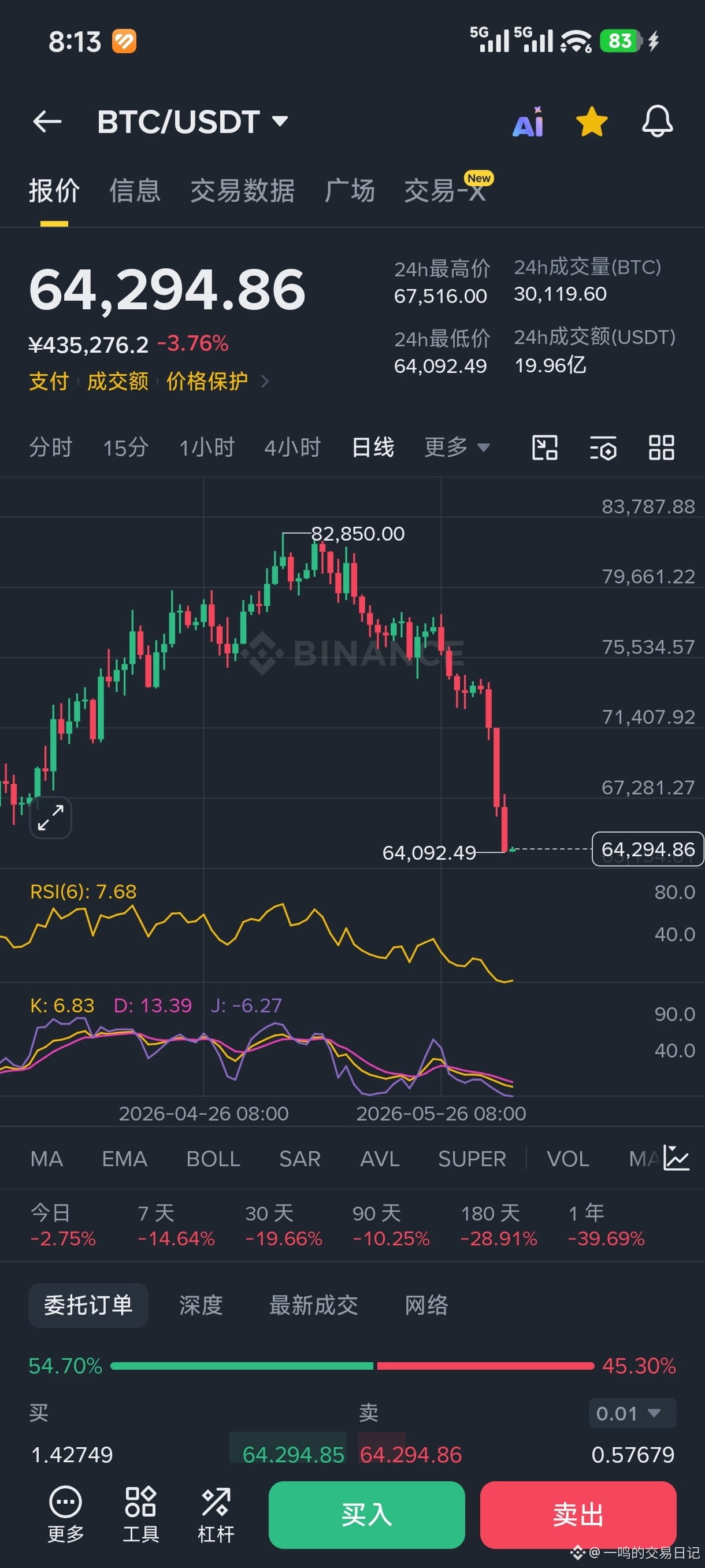The height and width of the screenshot is (1568, 705).
Task: Toggle the EMA indicator
Action: (125, 1158)
